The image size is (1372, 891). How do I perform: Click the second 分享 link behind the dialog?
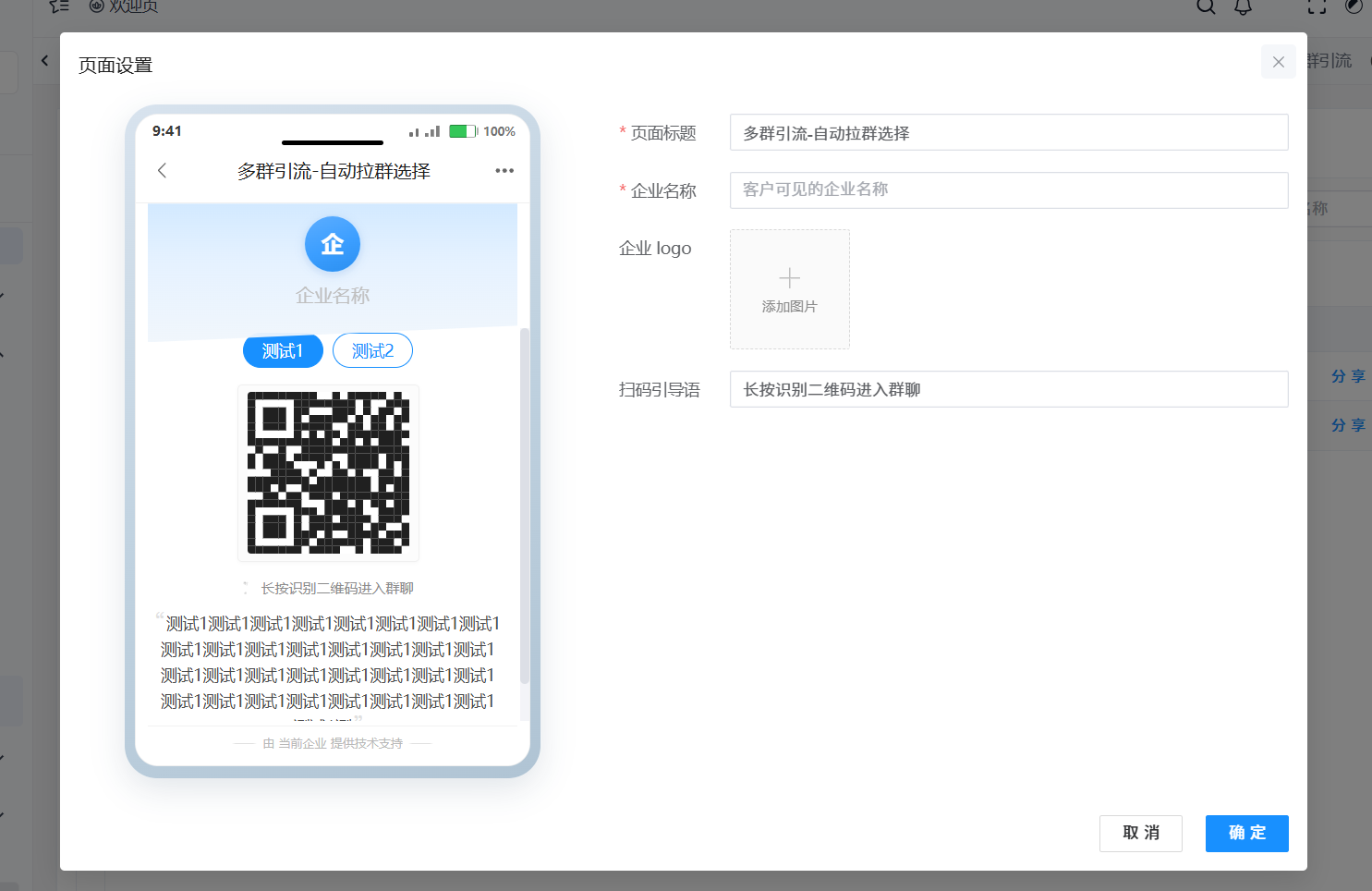click(x=1348, y=425)
